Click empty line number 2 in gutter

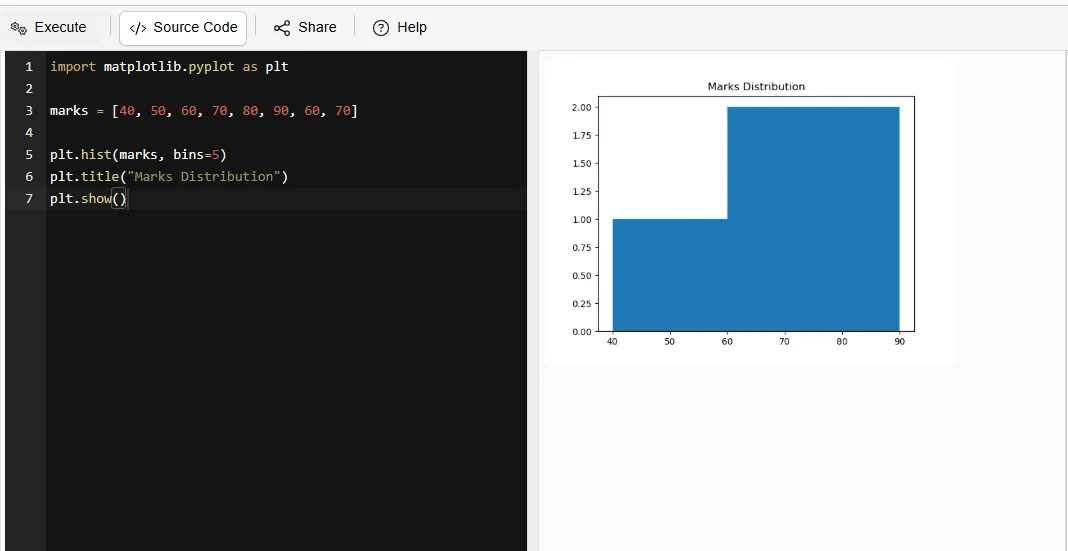coord(29,89)
